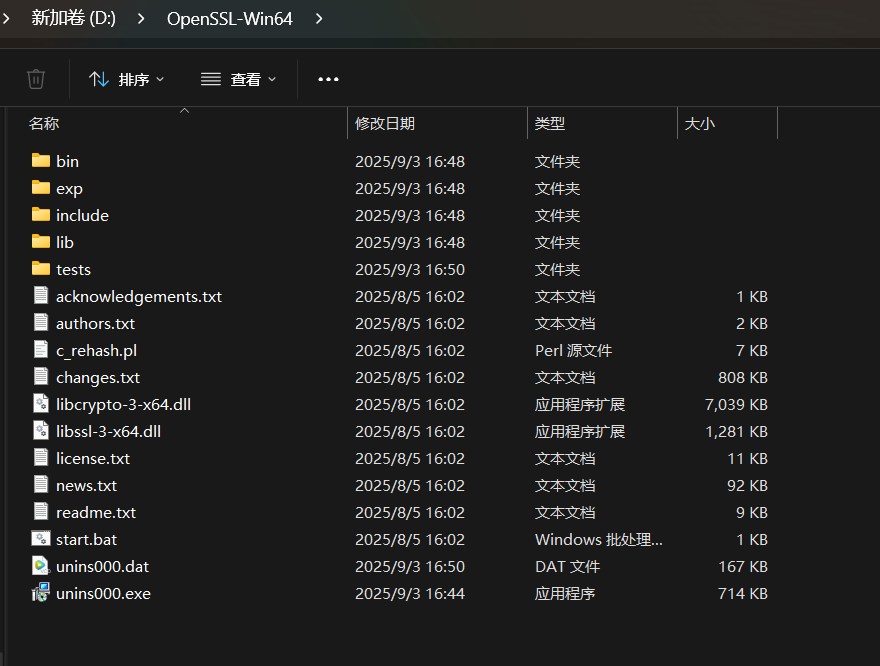Click the 7,039 KB size cell
The height and width of the screenshot is (666, 880).
click(736, 405)
